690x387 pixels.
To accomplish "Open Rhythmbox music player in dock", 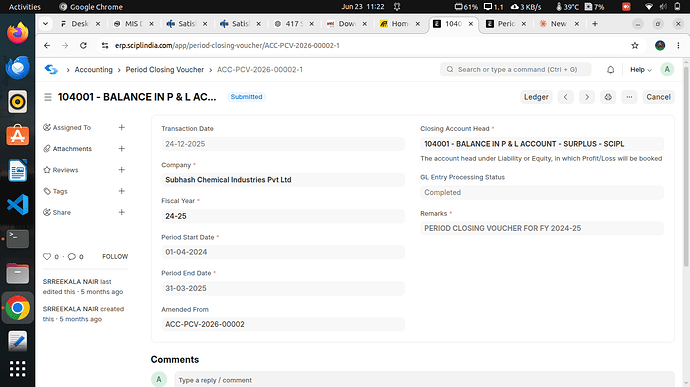I will click(x=18, y=102).
